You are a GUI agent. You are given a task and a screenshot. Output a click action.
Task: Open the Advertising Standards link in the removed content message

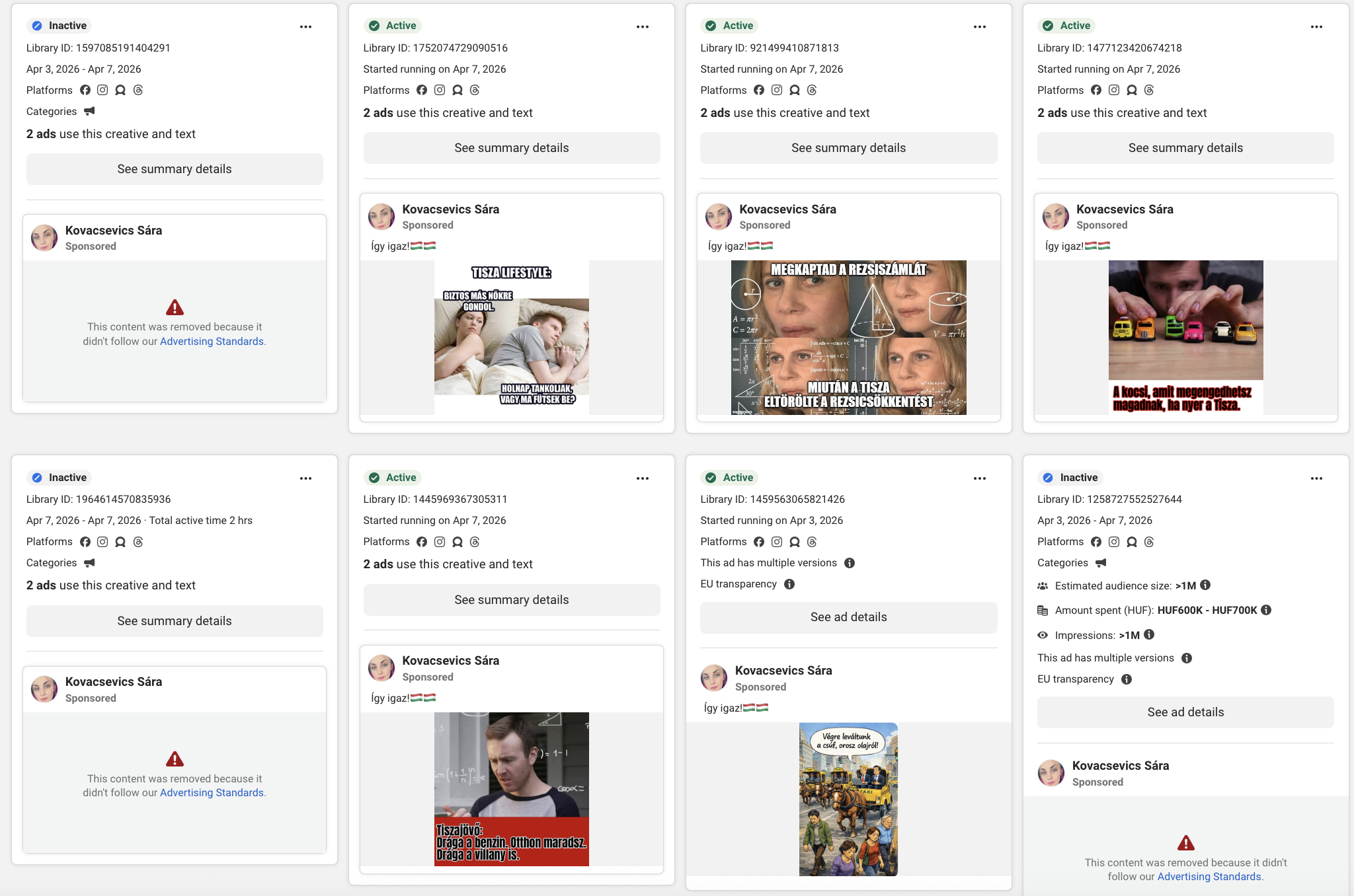(x=212, y=341)
